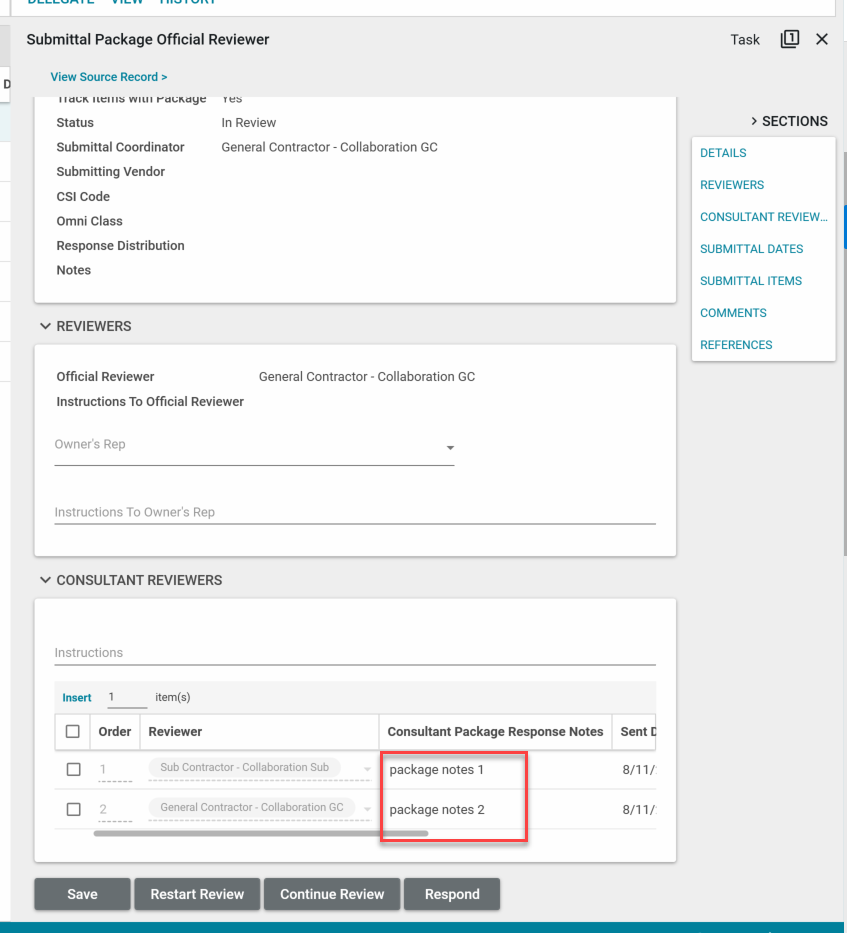Jump to SUBMITTAL DATES section
This screenshot has width=847, height=933.
coord(751,249)
